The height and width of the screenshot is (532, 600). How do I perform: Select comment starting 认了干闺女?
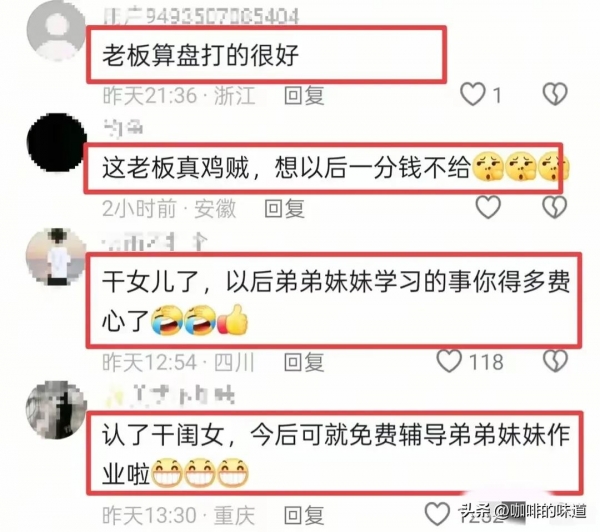click(x=336, y=454)
